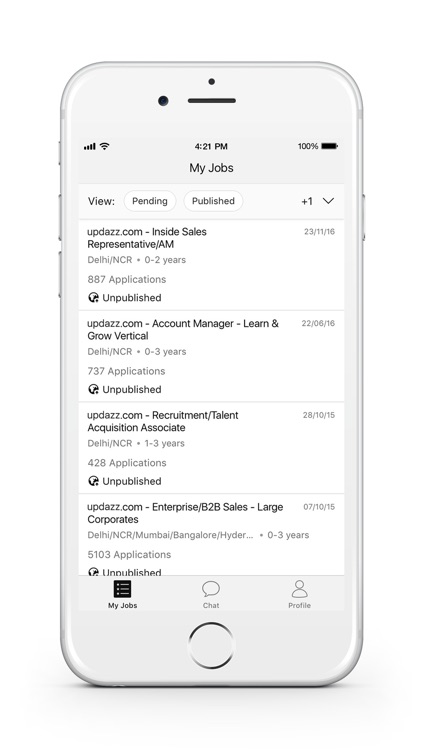422x750 pixels.
Task: Tap the Wi-Fi icon in status bar
Action: coord(104,146)
